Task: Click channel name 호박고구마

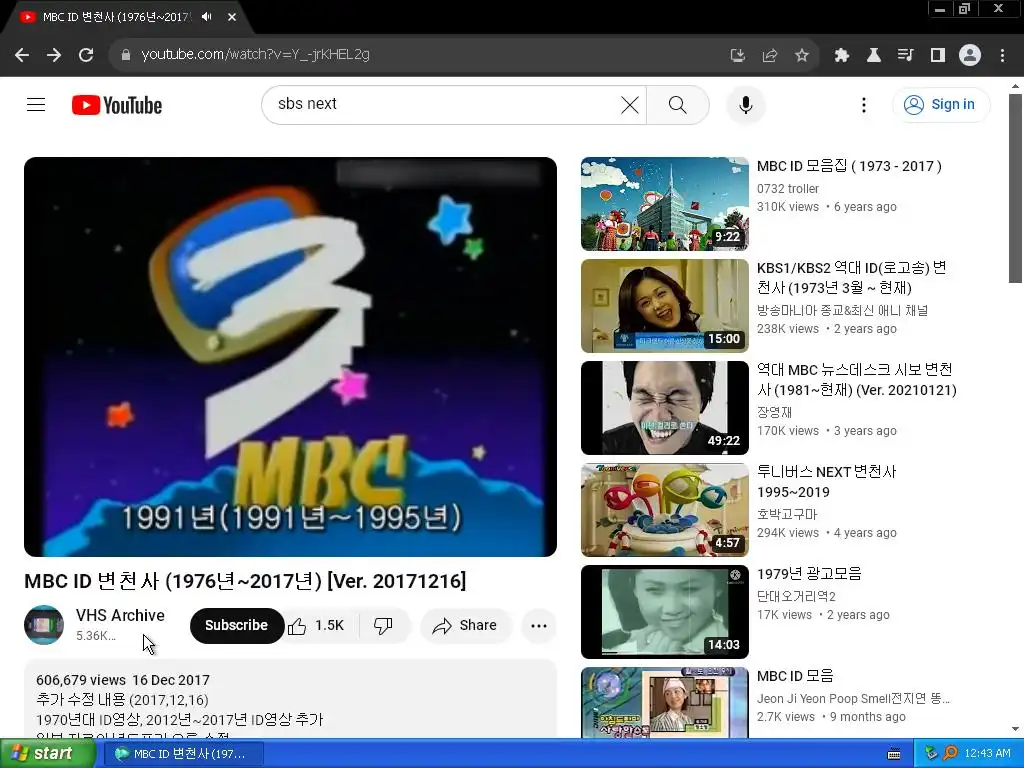Action: (787, 514)
